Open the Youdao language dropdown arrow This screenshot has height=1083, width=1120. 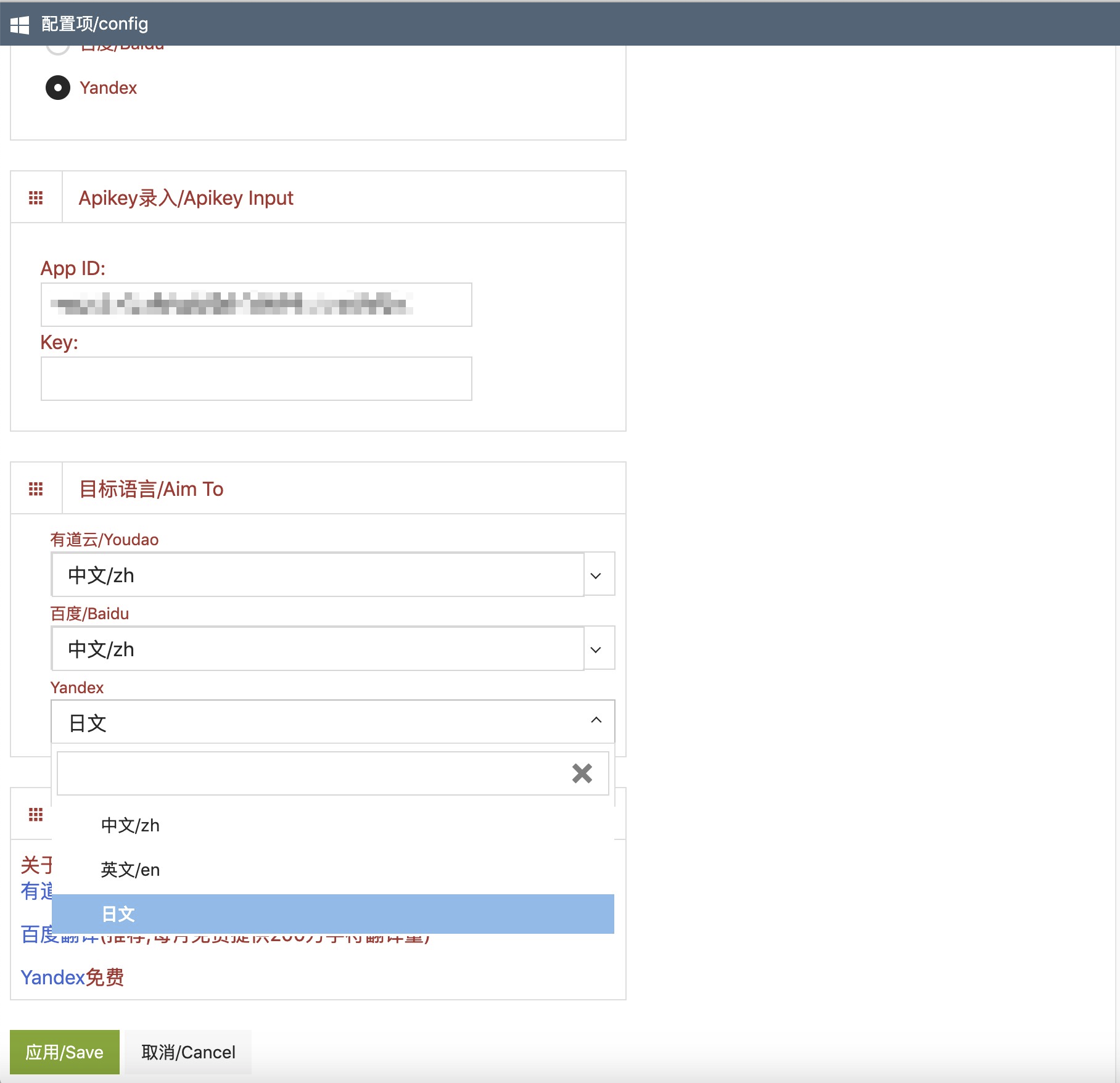(x=596, y=575)
